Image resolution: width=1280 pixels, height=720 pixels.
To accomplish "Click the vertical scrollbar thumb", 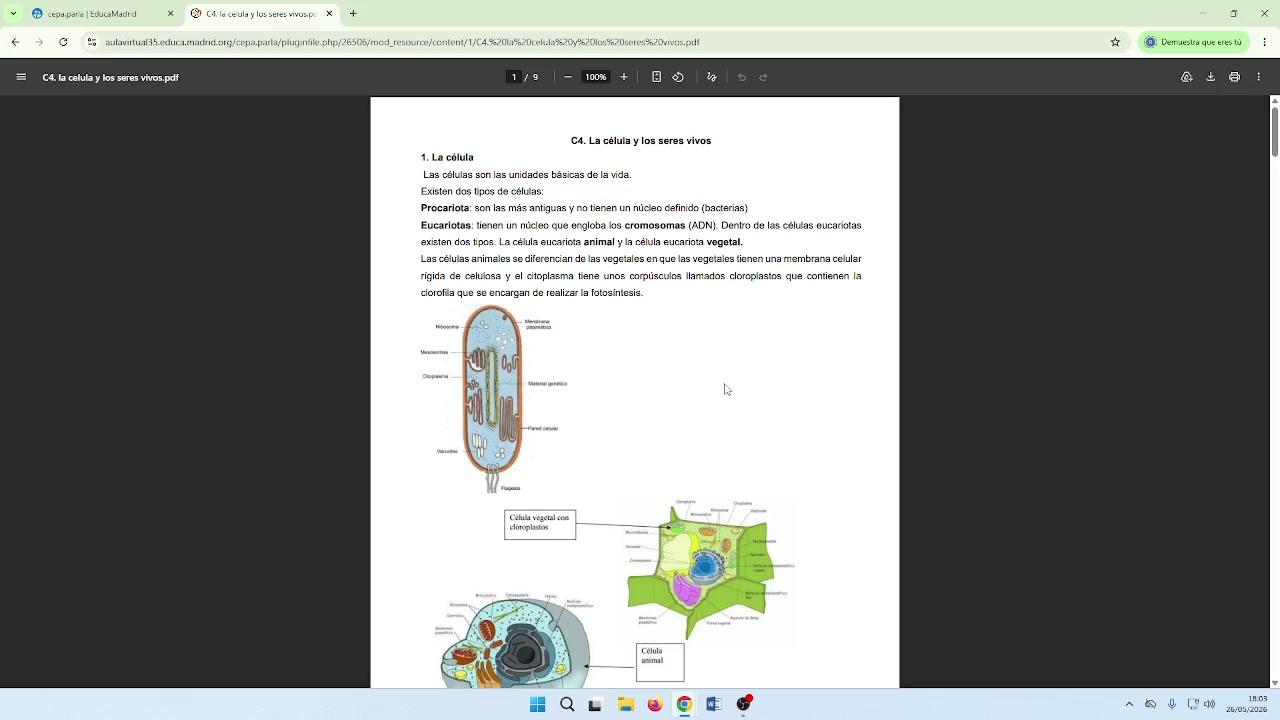I will 1274,131.
